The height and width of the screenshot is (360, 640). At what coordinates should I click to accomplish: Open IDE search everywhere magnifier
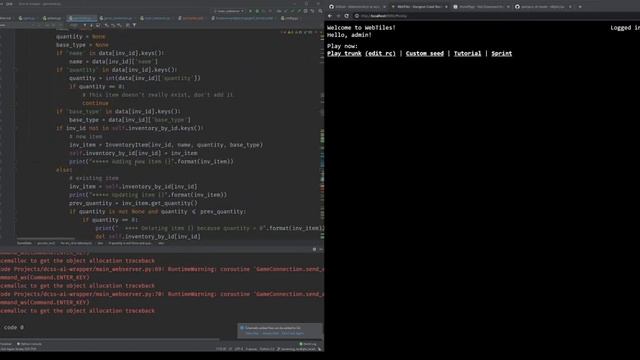[x=320, y=11]
